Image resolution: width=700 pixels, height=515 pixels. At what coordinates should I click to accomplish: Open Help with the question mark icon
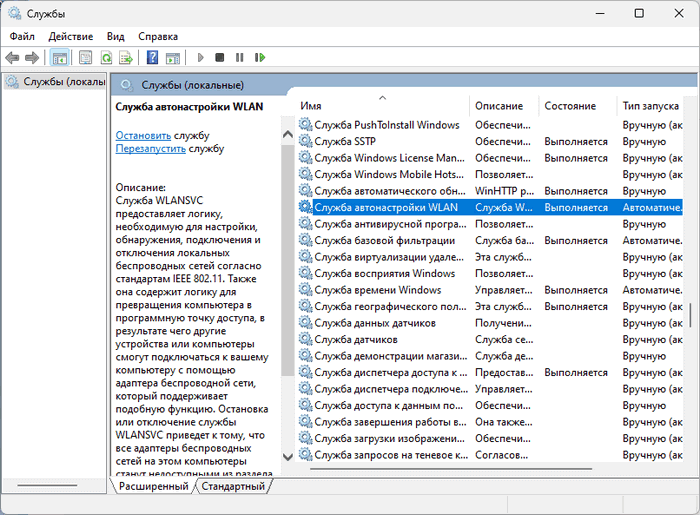[x=153, y=58]
